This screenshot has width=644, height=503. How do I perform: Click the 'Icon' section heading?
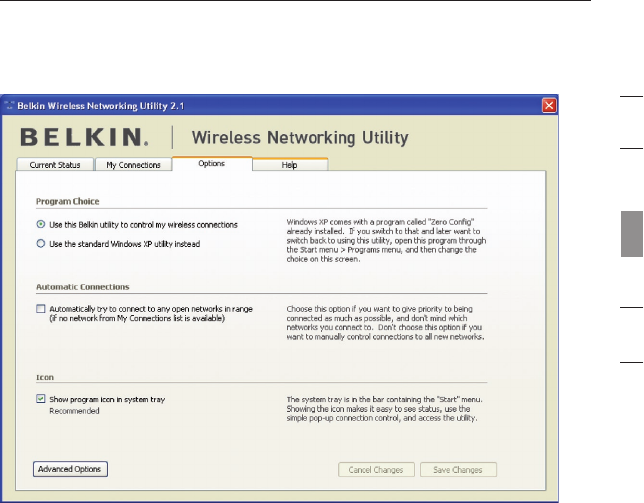point(45,377)
